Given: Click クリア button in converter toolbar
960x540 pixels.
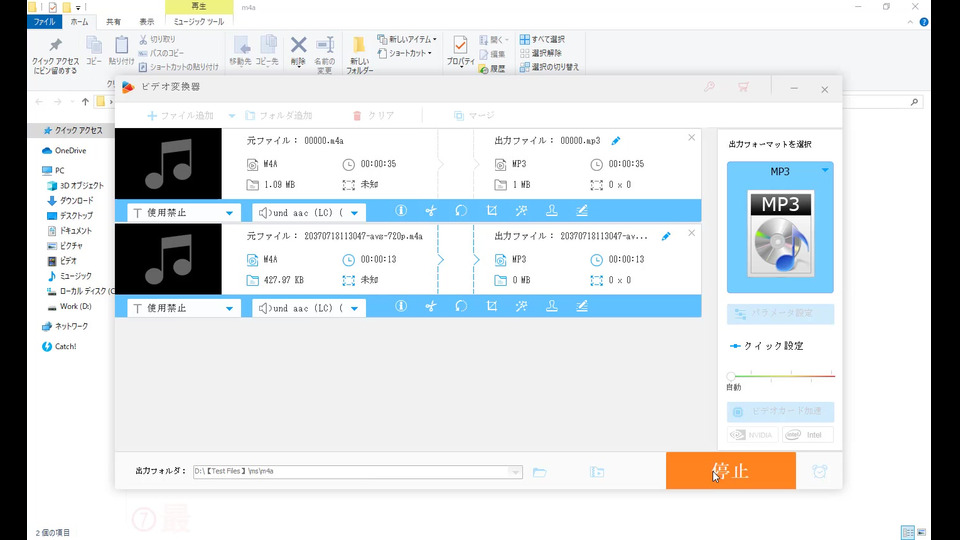Looking at the screenshot, I should click(373, 116).
